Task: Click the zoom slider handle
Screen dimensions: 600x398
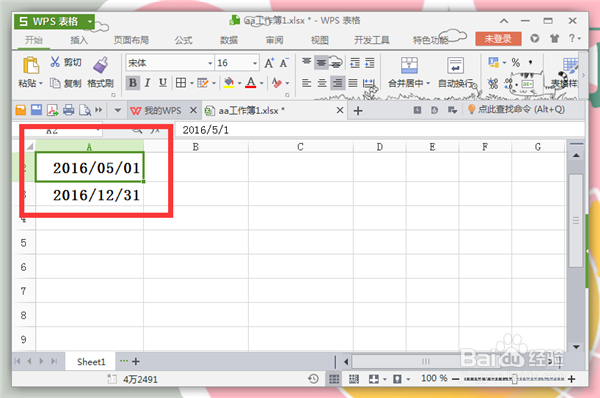Action: 514,379
